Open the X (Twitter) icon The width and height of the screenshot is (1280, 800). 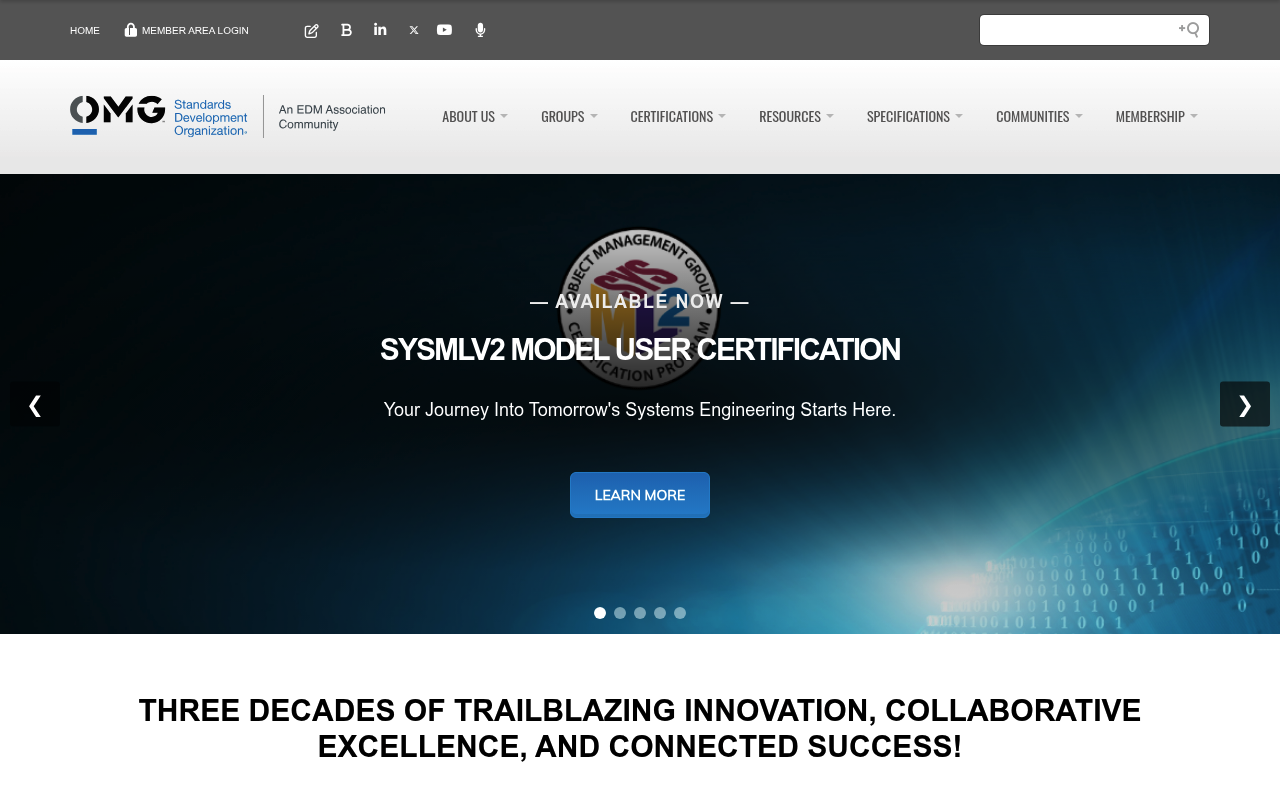tap(414, 30)
